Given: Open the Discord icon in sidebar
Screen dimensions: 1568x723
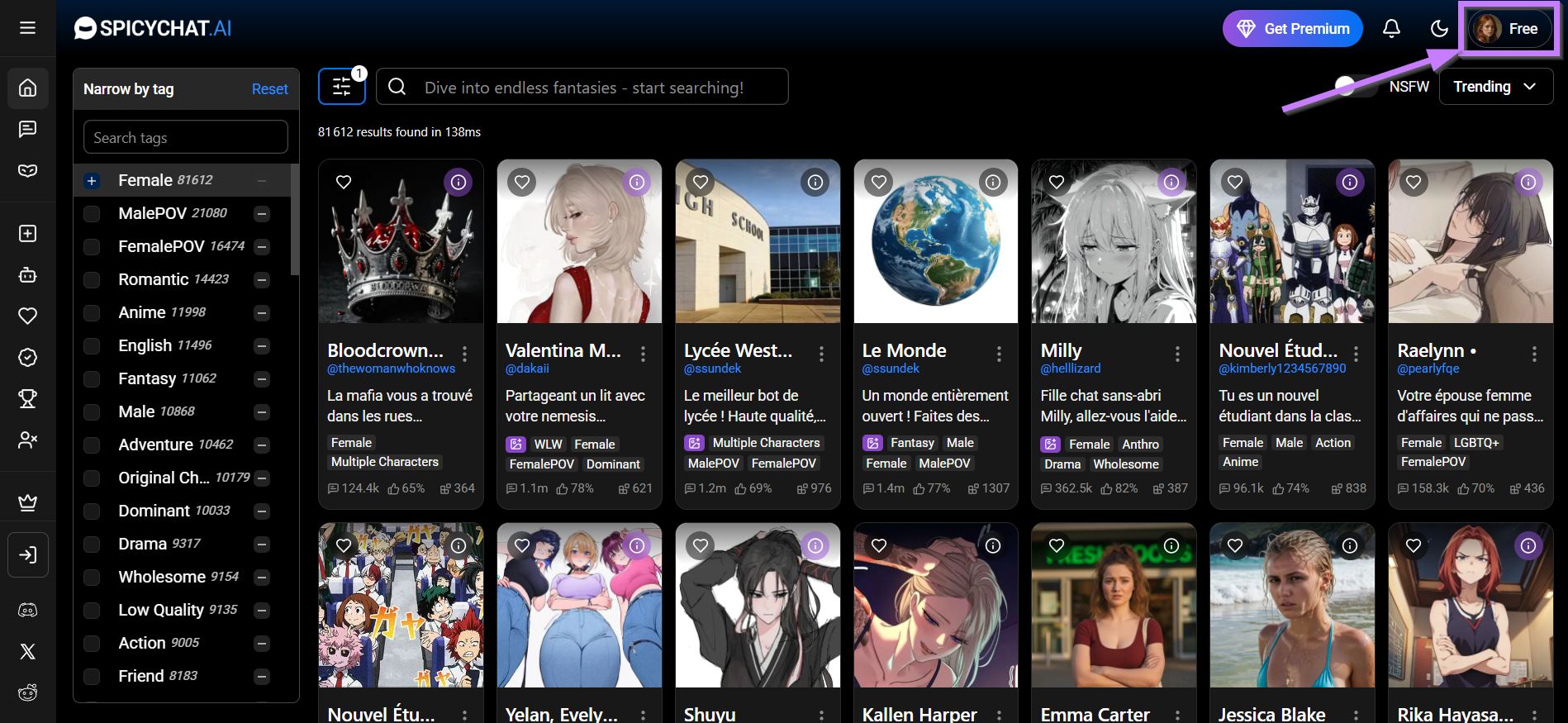Looking at the screenshot, I should (x=27, y=610).
